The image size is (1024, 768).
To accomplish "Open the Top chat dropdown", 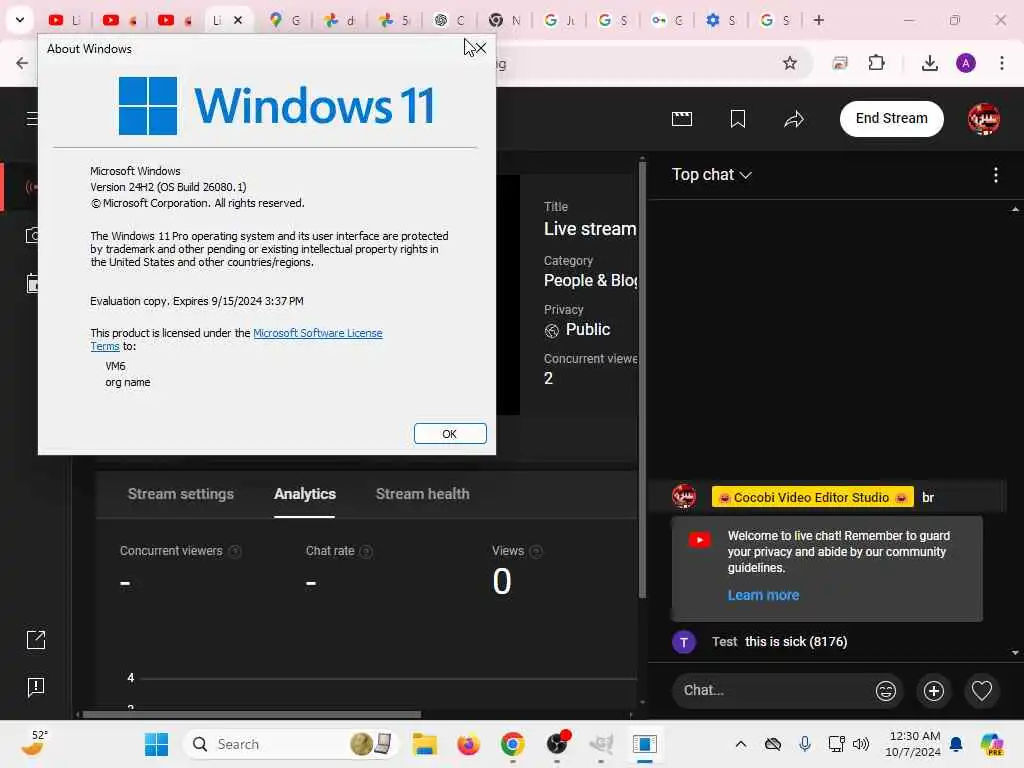I will coord(712,174).
